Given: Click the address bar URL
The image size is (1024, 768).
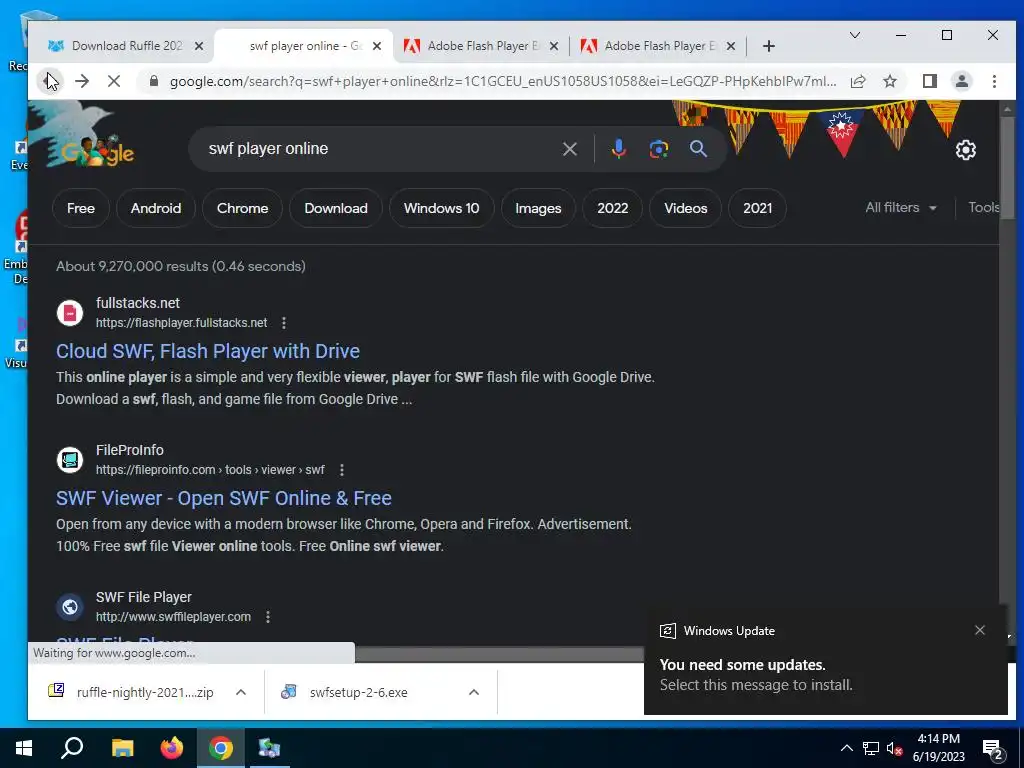Looking at the screenshot, I should click(x=503, y=81).
